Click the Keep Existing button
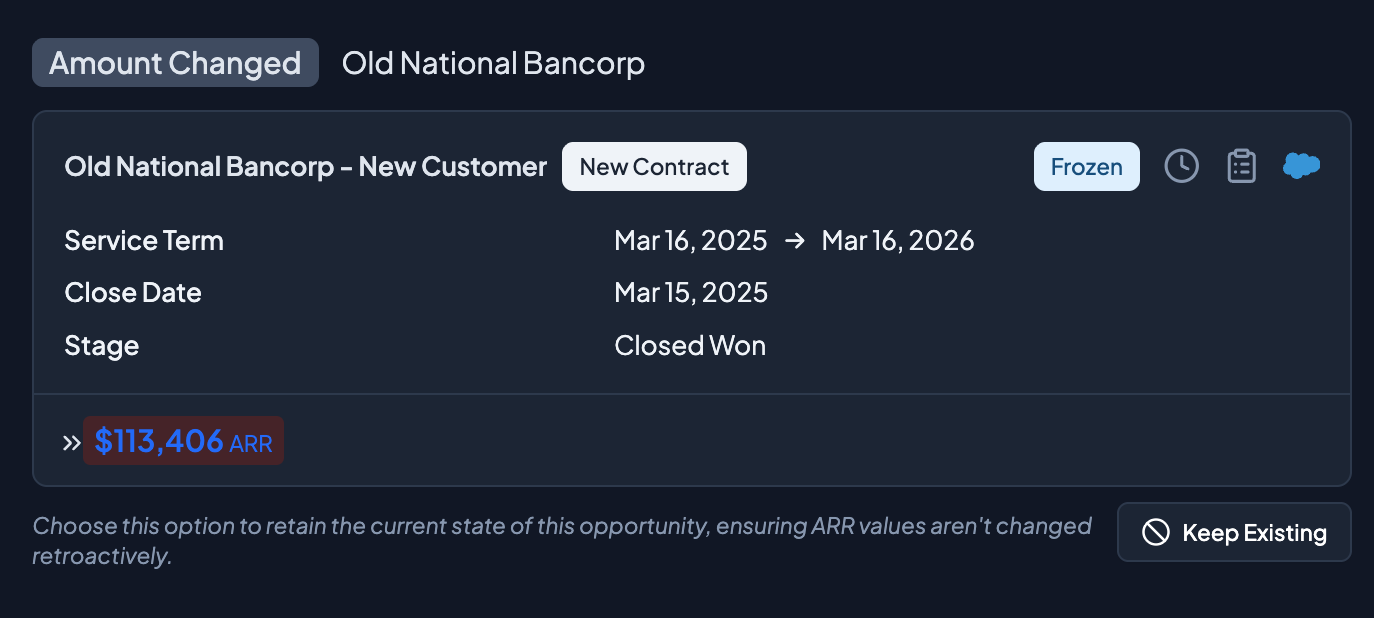Viewport: 1374px width, 618px height. [x=1233, y=533]
